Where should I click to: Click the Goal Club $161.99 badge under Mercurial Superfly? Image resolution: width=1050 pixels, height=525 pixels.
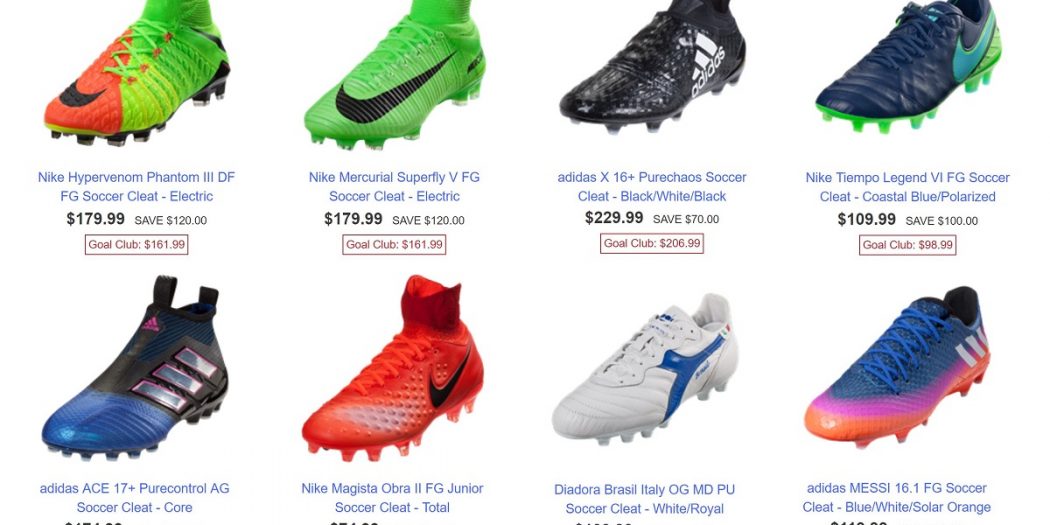[x=394, y=244]
